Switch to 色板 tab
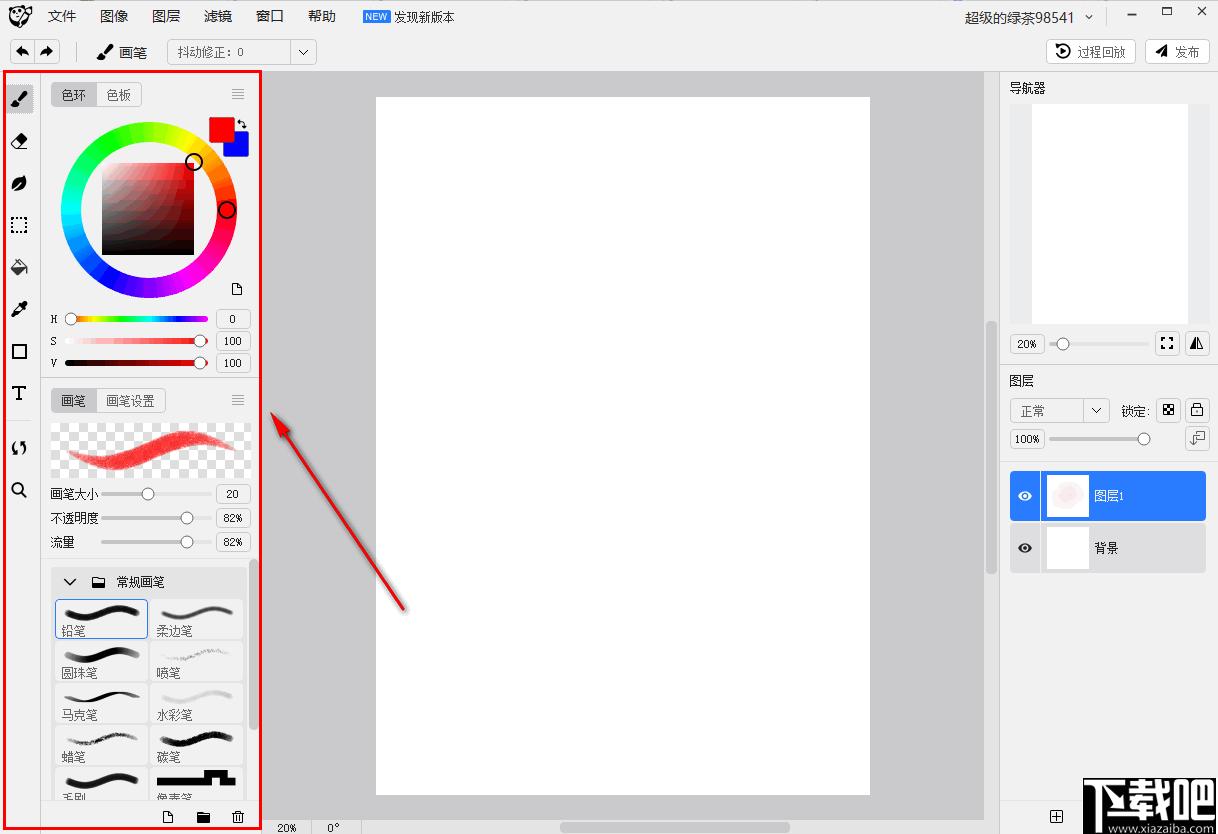1218x834 pixels. tap(119, 95)
